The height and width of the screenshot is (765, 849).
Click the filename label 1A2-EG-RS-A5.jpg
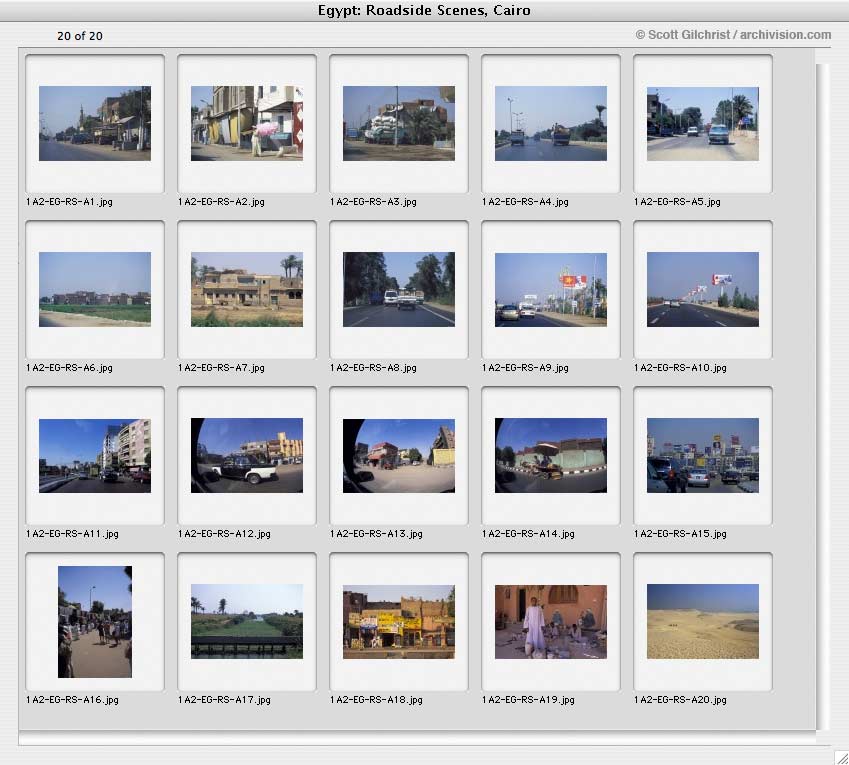click(x=677, y=202)
